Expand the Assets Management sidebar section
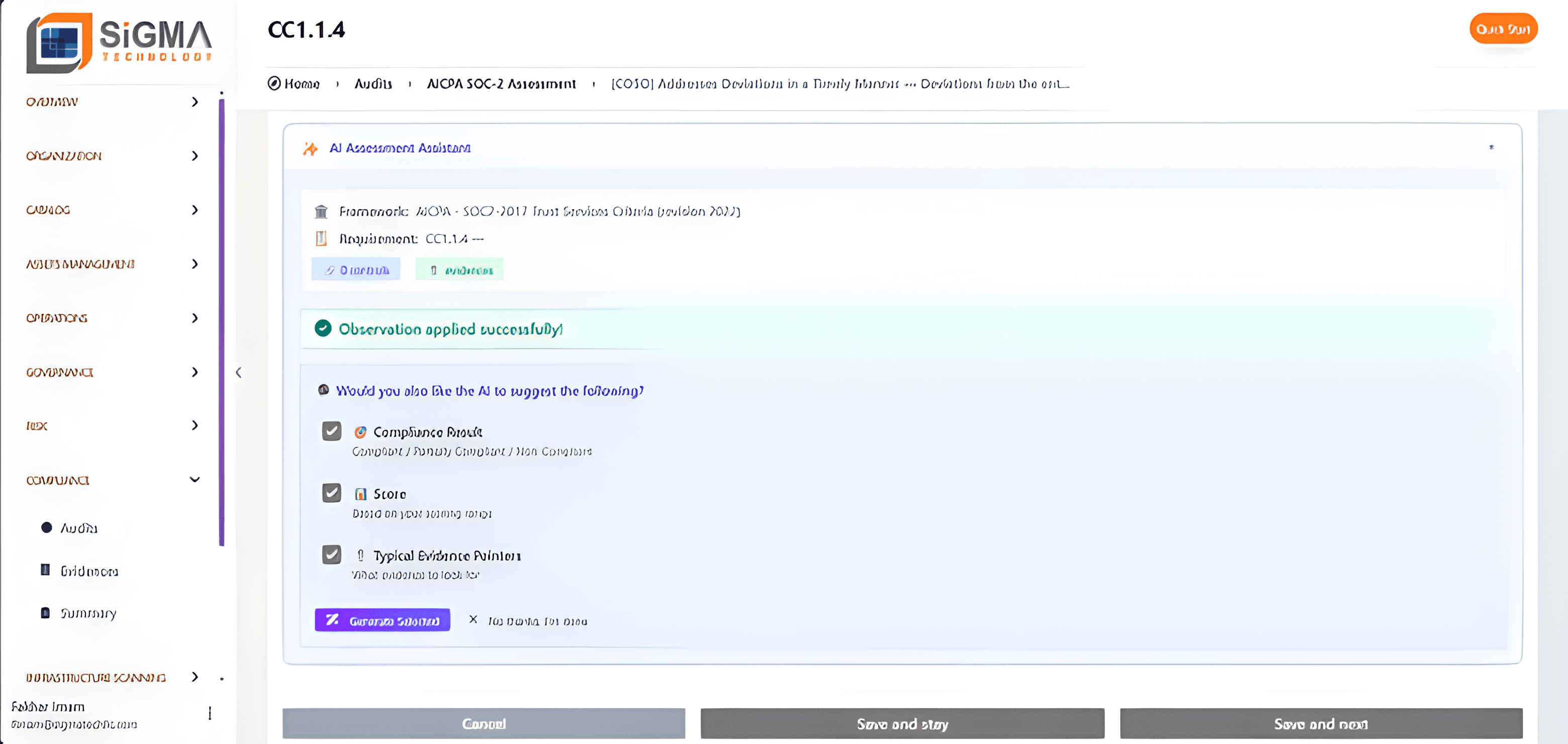Screen dimensions: 1568x744 pos(195,264)
